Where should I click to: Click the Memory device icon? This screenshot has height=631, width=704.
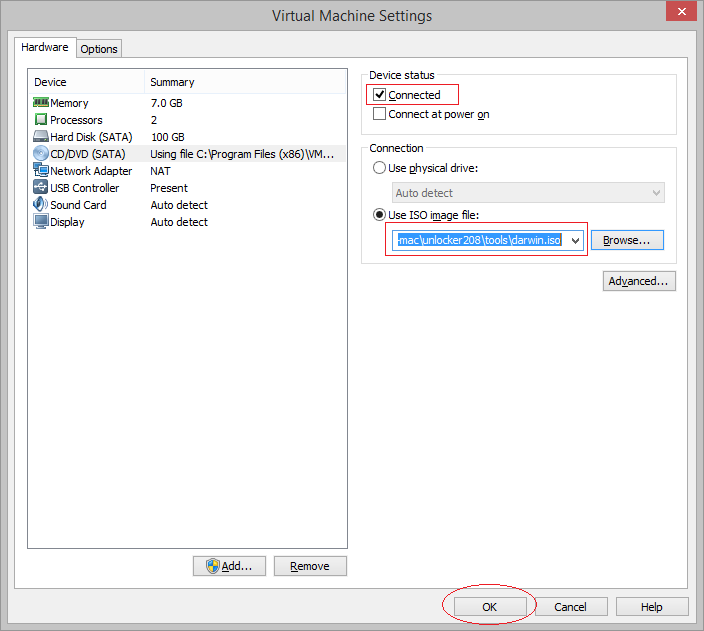point(40,103)
